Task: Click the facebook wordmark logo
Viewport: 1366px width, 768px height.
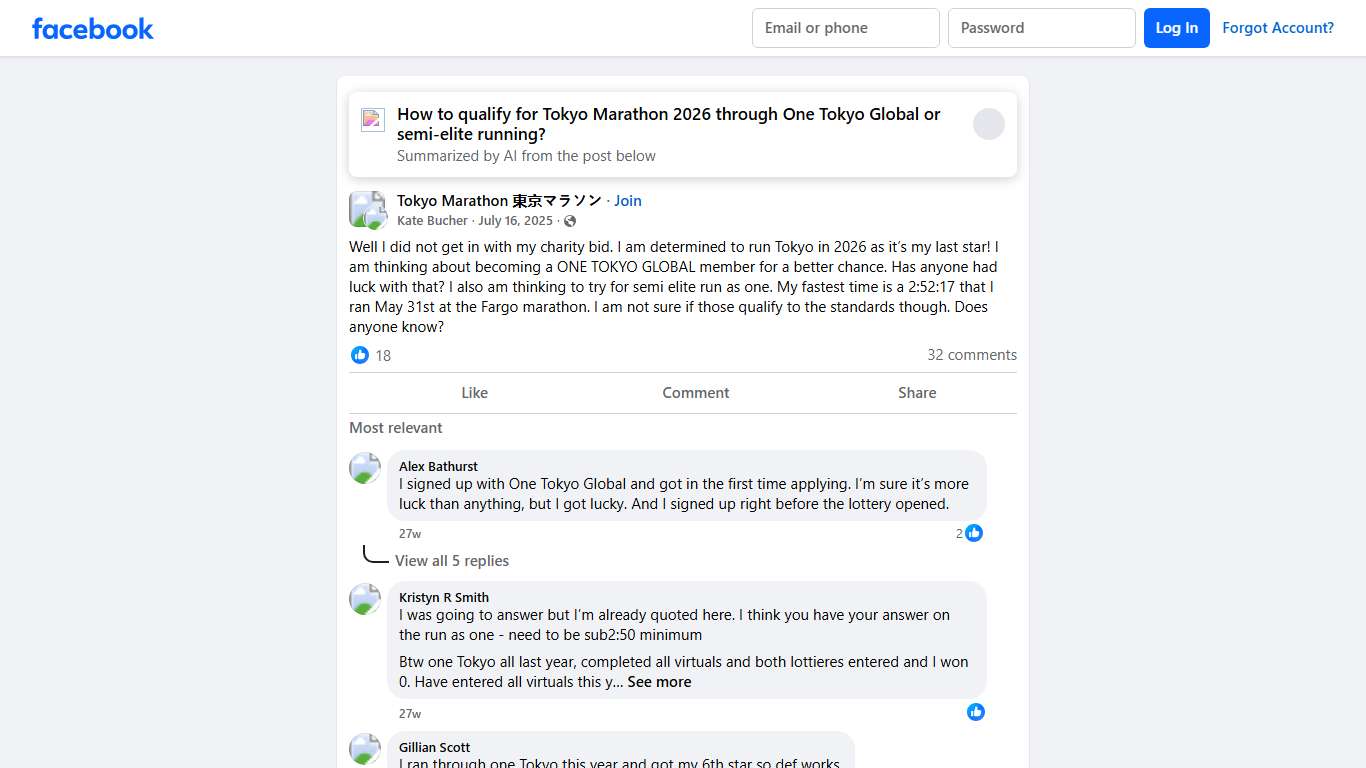Action: tap(92, 28)
